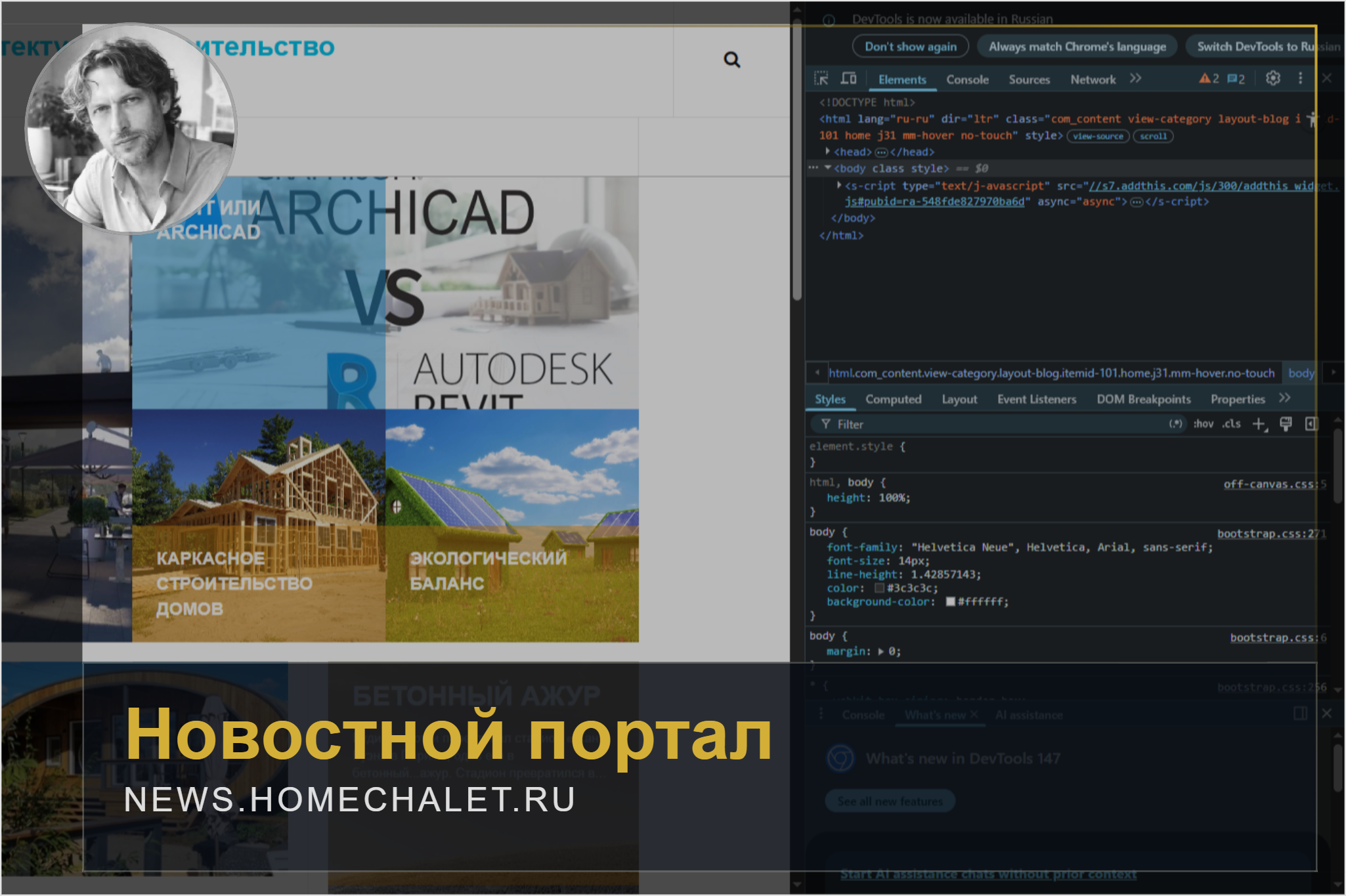The height and width of the screenshot is (896, 1346).
Task: Show more style pane tabs after Properties
Action: pos(1285,398)
